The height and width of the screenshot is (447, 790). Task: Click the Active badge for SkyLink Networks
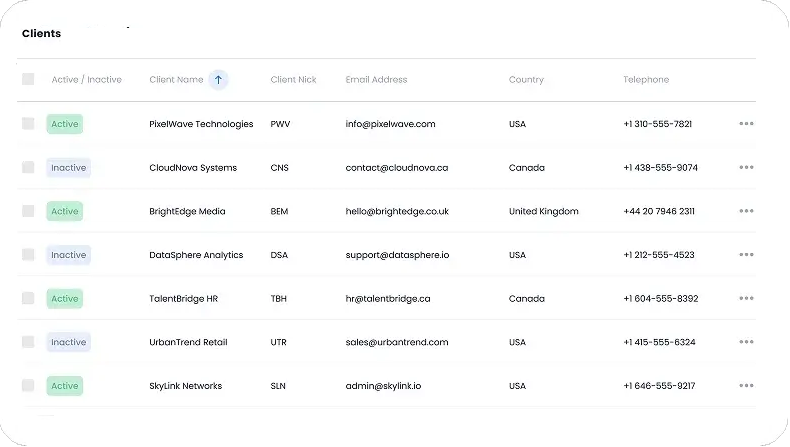64,386
